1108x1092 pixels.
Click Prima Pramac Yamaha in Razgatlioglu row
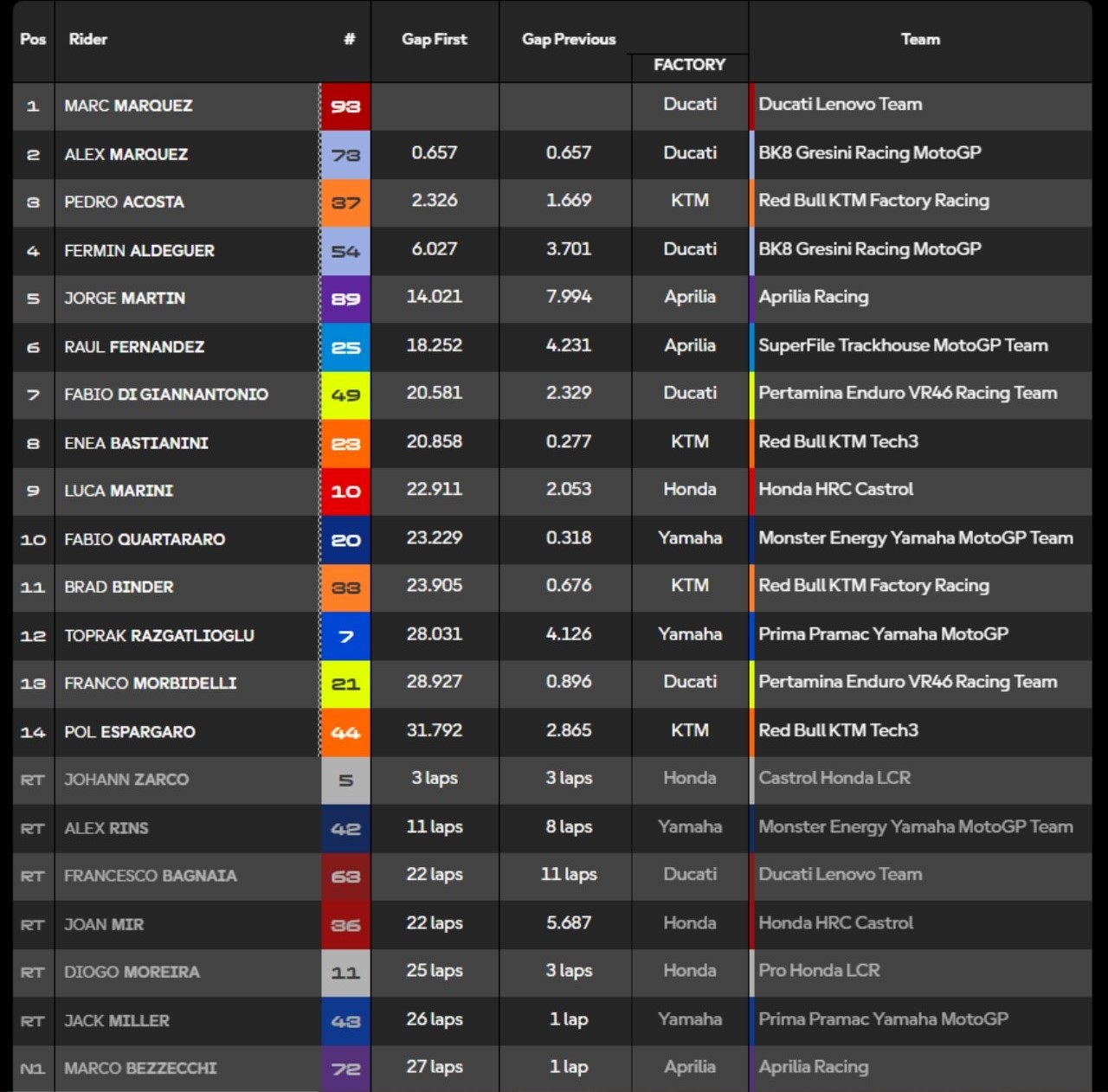[884, 634]
